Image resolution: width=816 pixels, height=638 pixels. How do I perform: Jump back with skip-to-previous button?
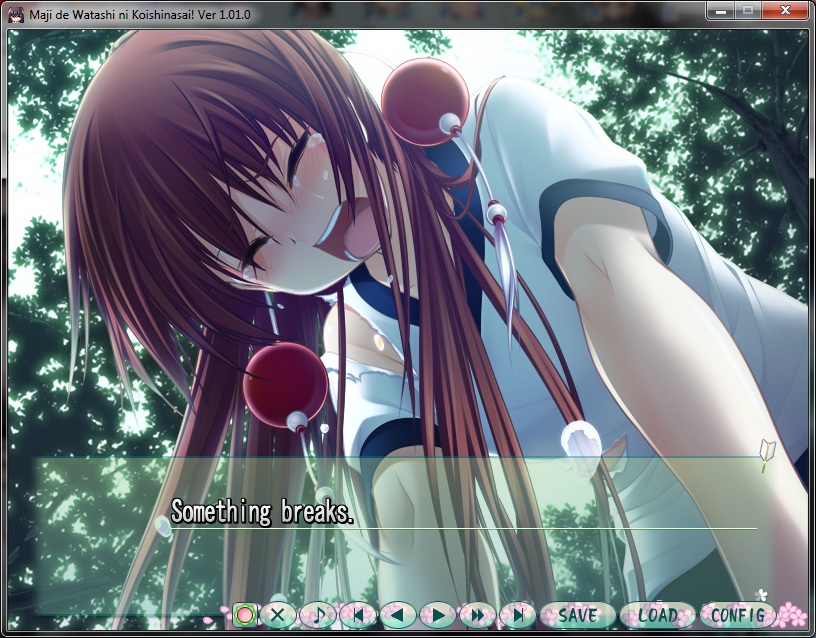(x=358, y=616)
